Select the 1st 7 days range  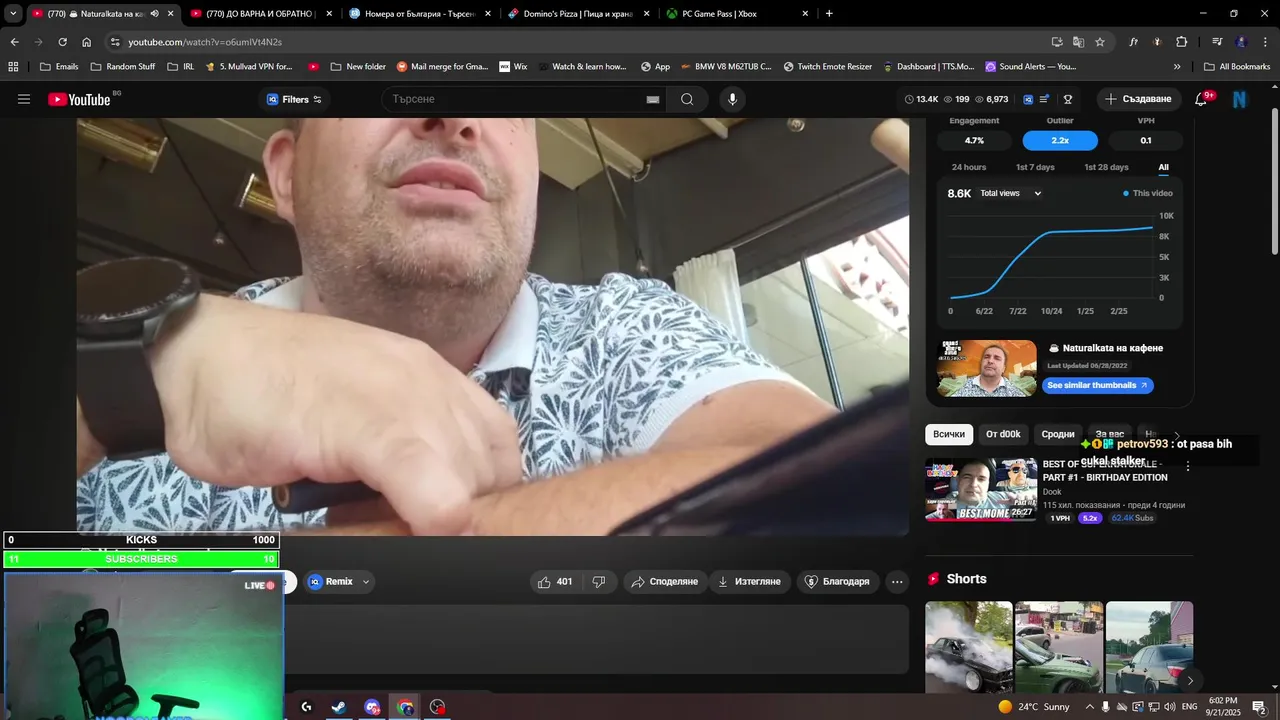click(x=1035, y=167)
